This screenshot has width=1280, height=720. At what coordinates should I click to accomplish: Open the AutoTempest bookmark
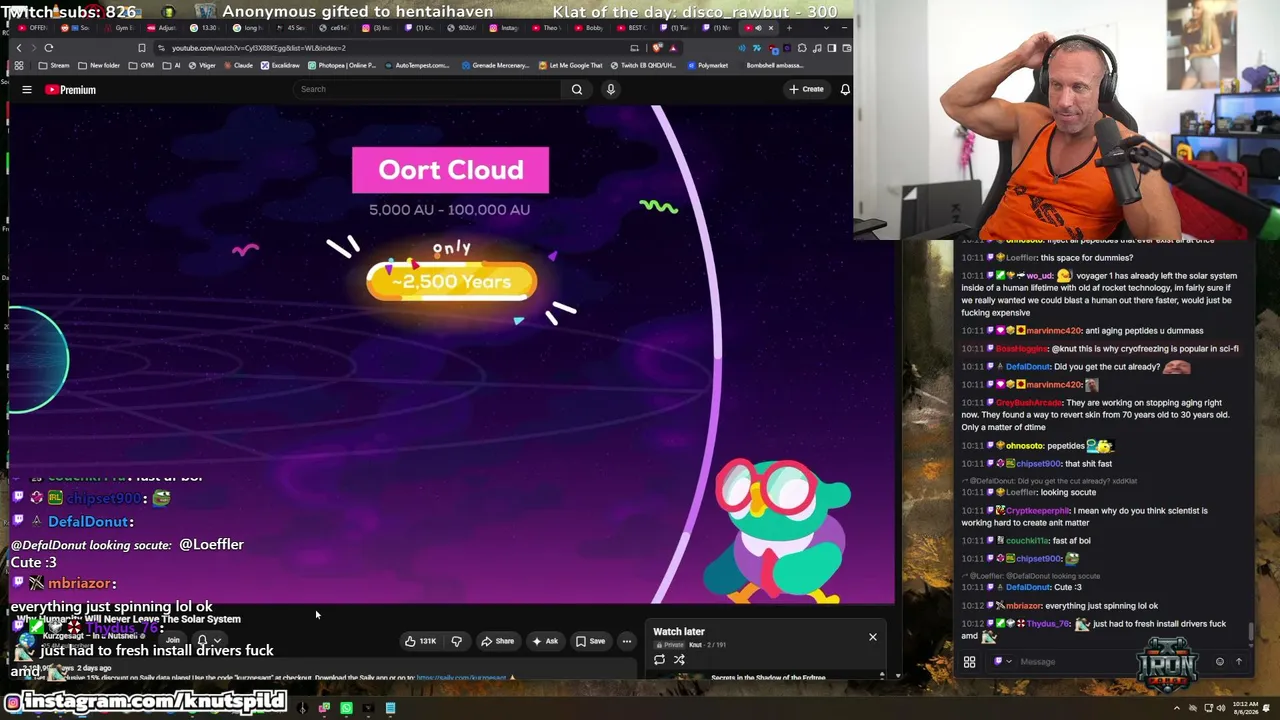tap(418, 66)
